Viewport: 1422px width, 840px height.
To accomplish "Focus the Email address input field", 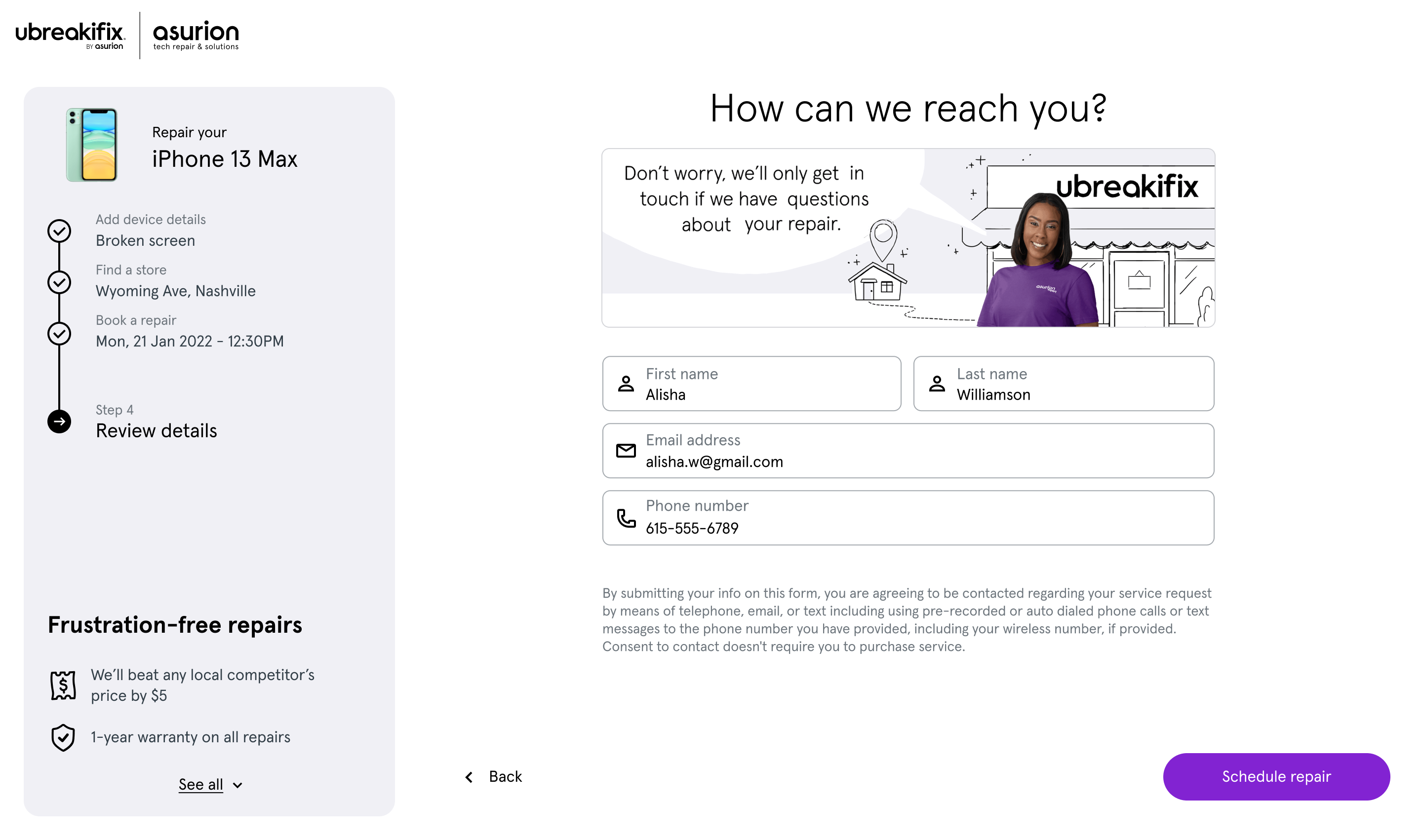I will [908, 451].
